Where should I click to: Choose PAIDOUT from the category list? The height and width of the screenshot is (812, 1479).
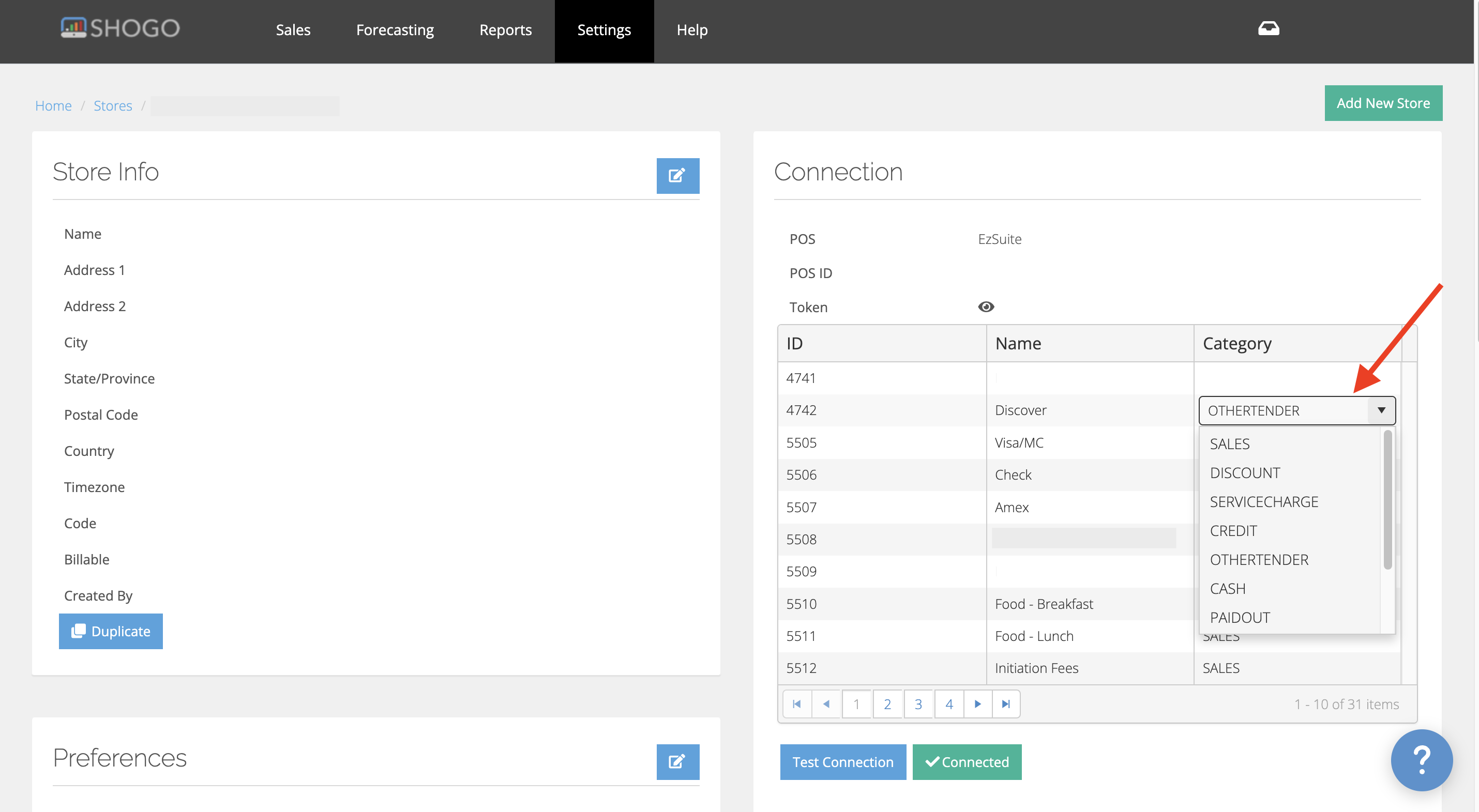[x=1240, y=617]
